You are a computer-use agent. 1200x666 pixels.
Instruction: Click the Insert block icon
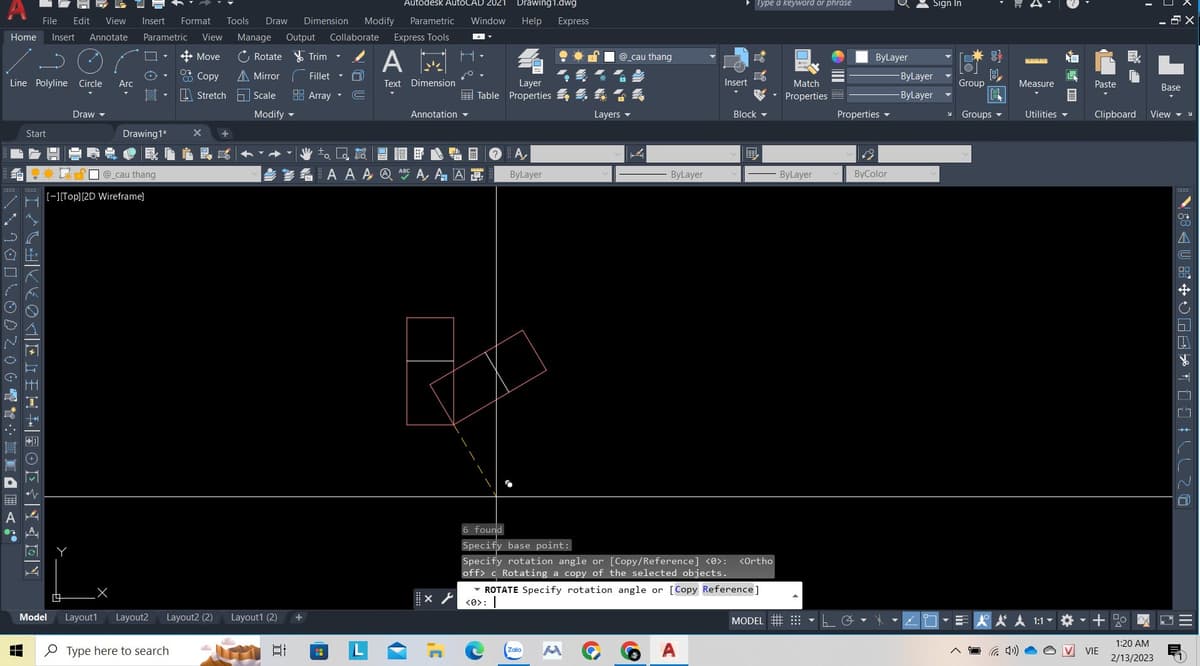point(736,66)
